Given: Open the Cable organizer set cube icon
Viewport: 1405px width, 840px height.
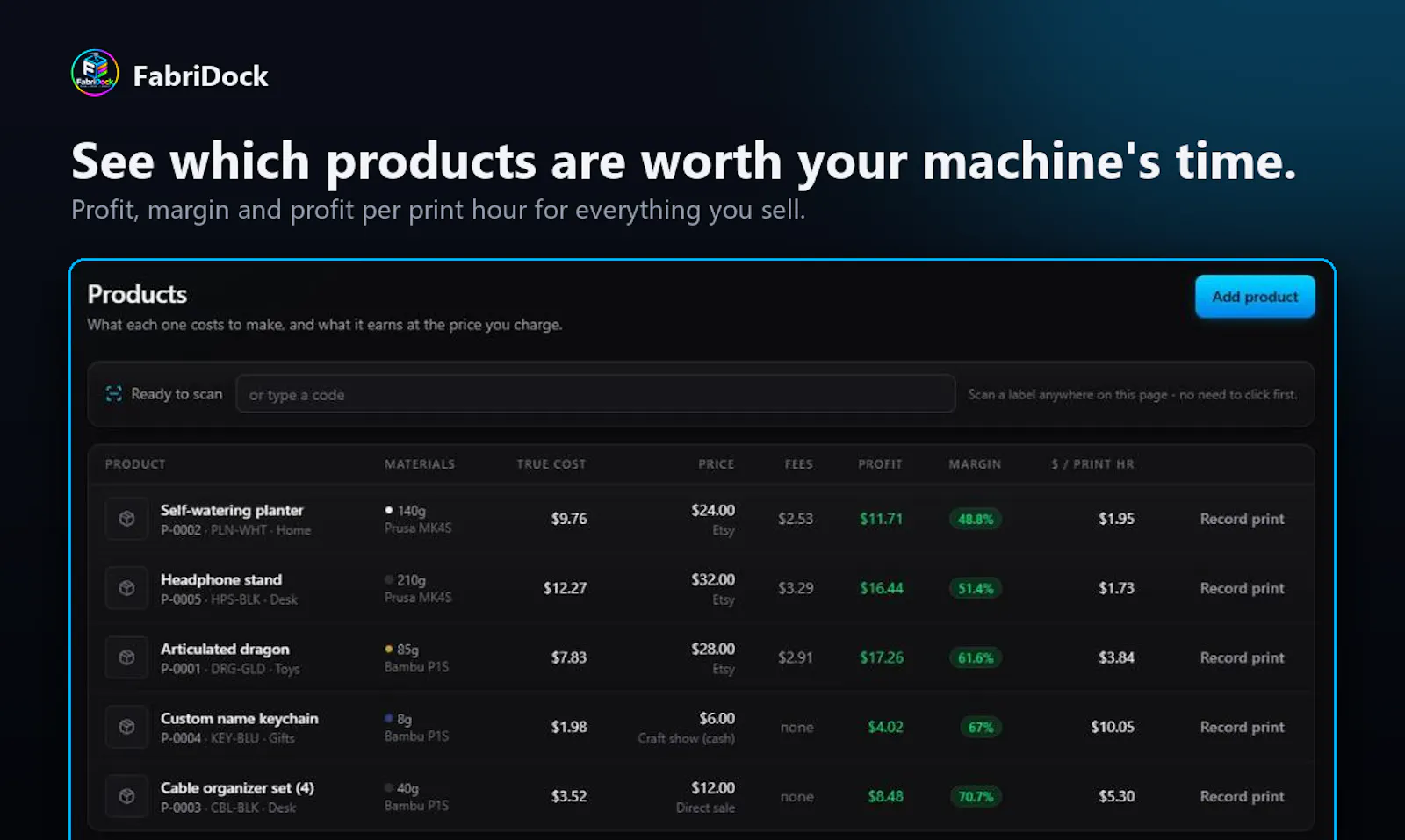Looking at the screenshot, I should click(126, 796).
